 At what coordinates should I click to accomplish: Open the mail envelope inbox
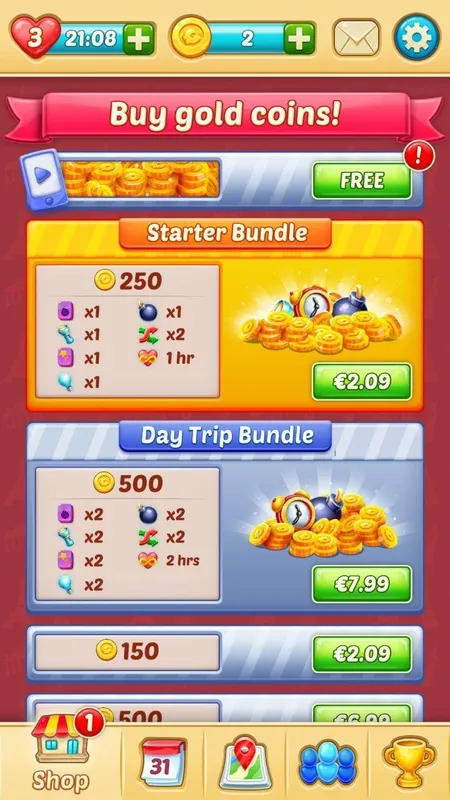point(356,38)
